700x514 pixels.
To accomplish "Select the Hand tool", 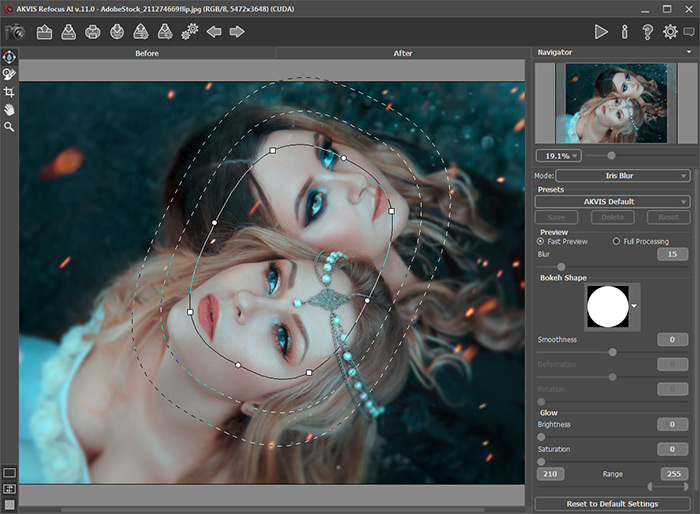I will (x=9, y=109).
